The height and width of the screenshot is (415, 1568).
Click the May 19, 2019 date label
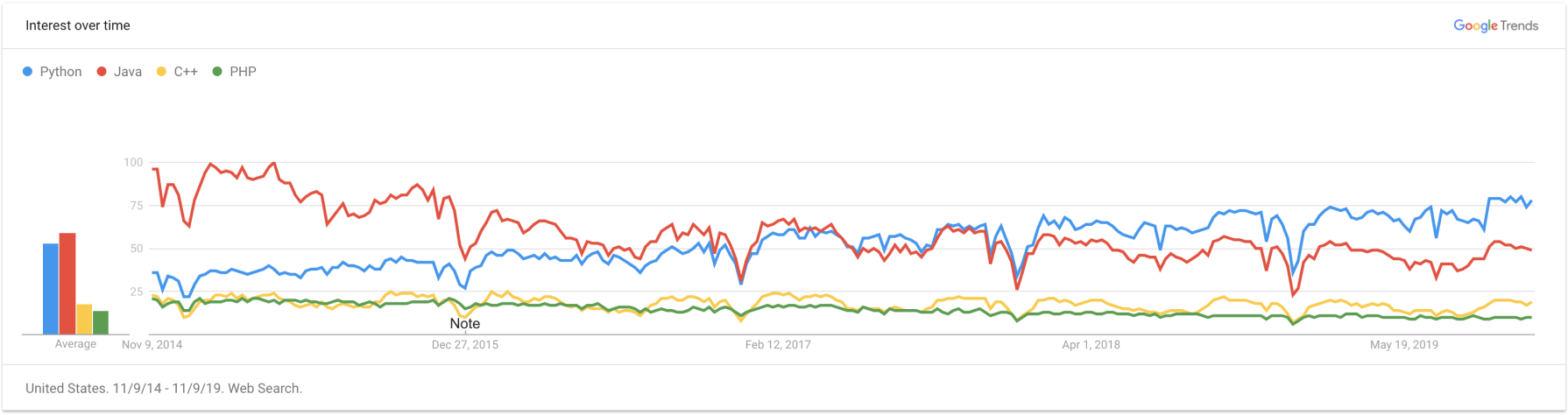click(x=1404, y=345)
